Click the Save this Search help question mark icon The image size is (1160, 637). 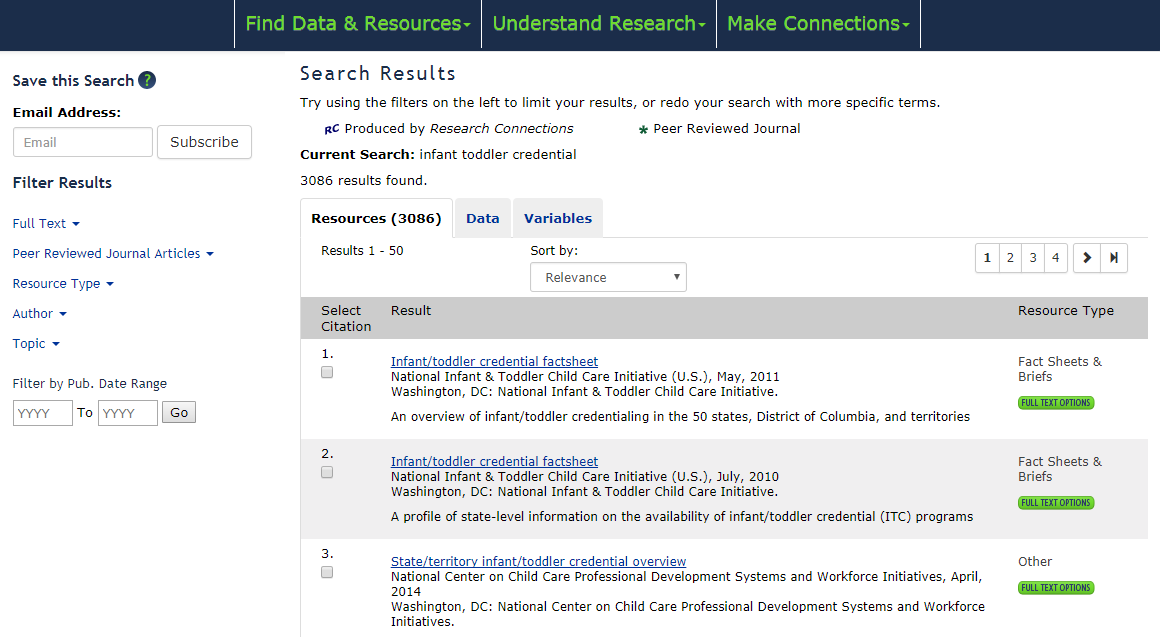[x=147, y=80]
